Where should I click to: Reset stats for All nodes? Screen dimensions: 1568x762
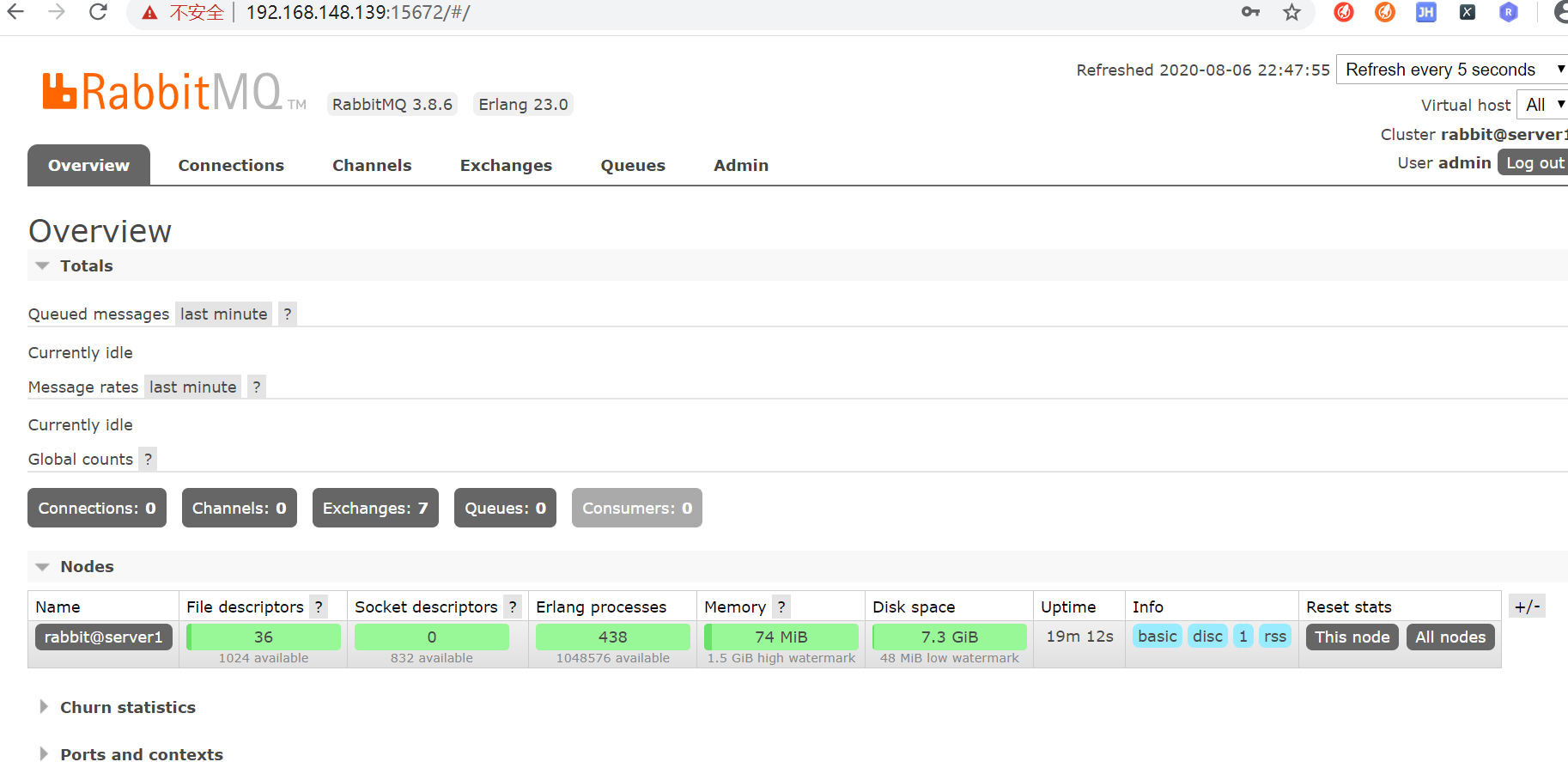1450,637
